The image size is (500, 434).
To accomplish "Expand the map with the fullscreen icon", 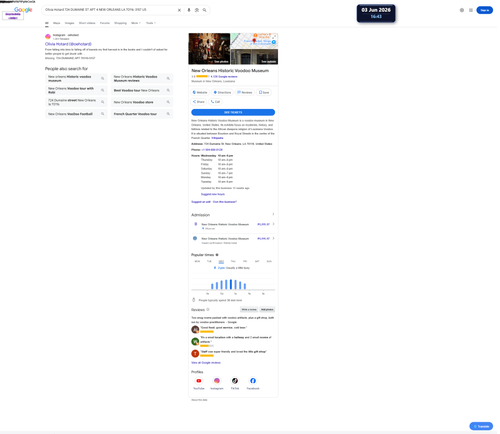I will 275,36.
